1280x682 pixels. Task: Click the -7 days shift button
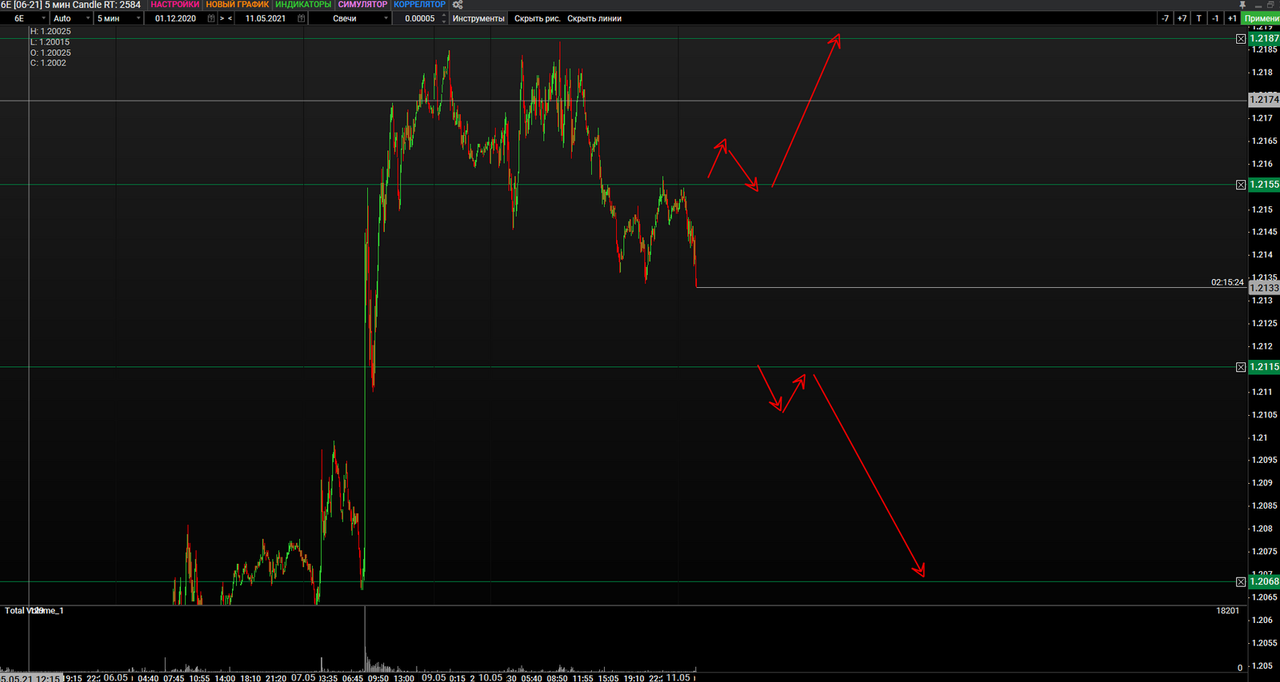tap(1165, 18)
